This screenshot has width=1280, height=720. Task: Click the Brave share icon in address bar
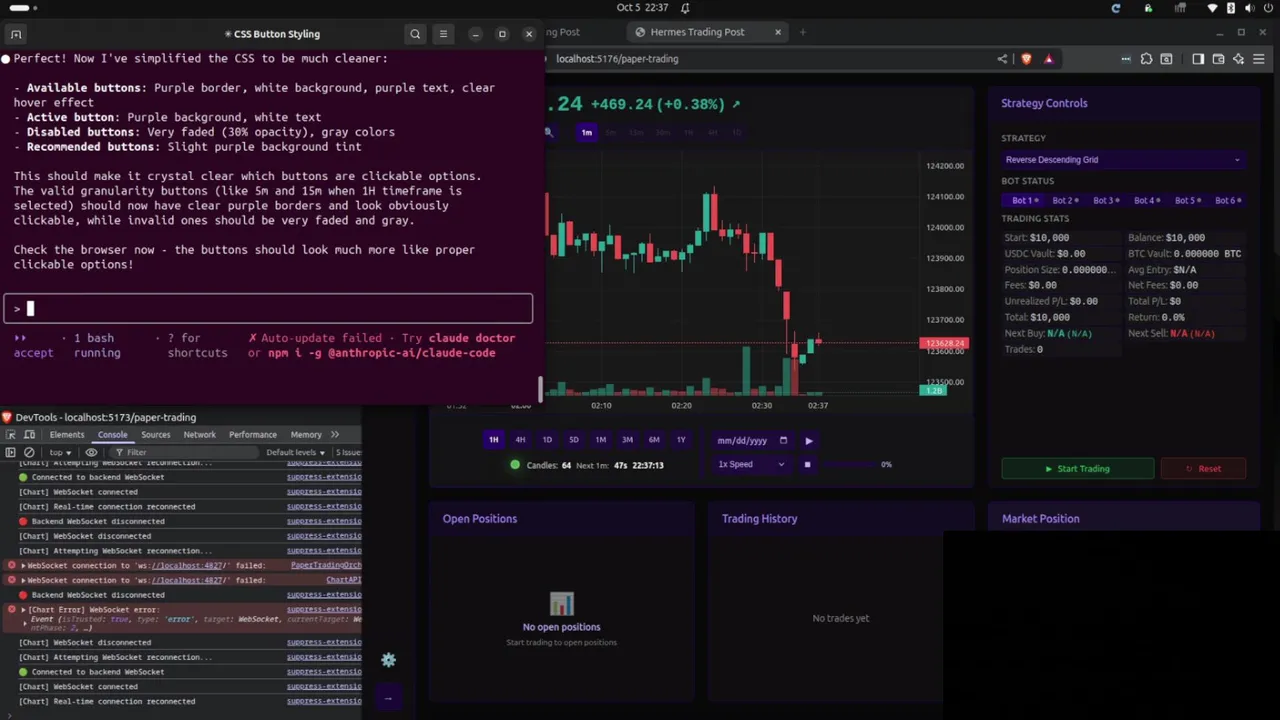coord(1002,59)
